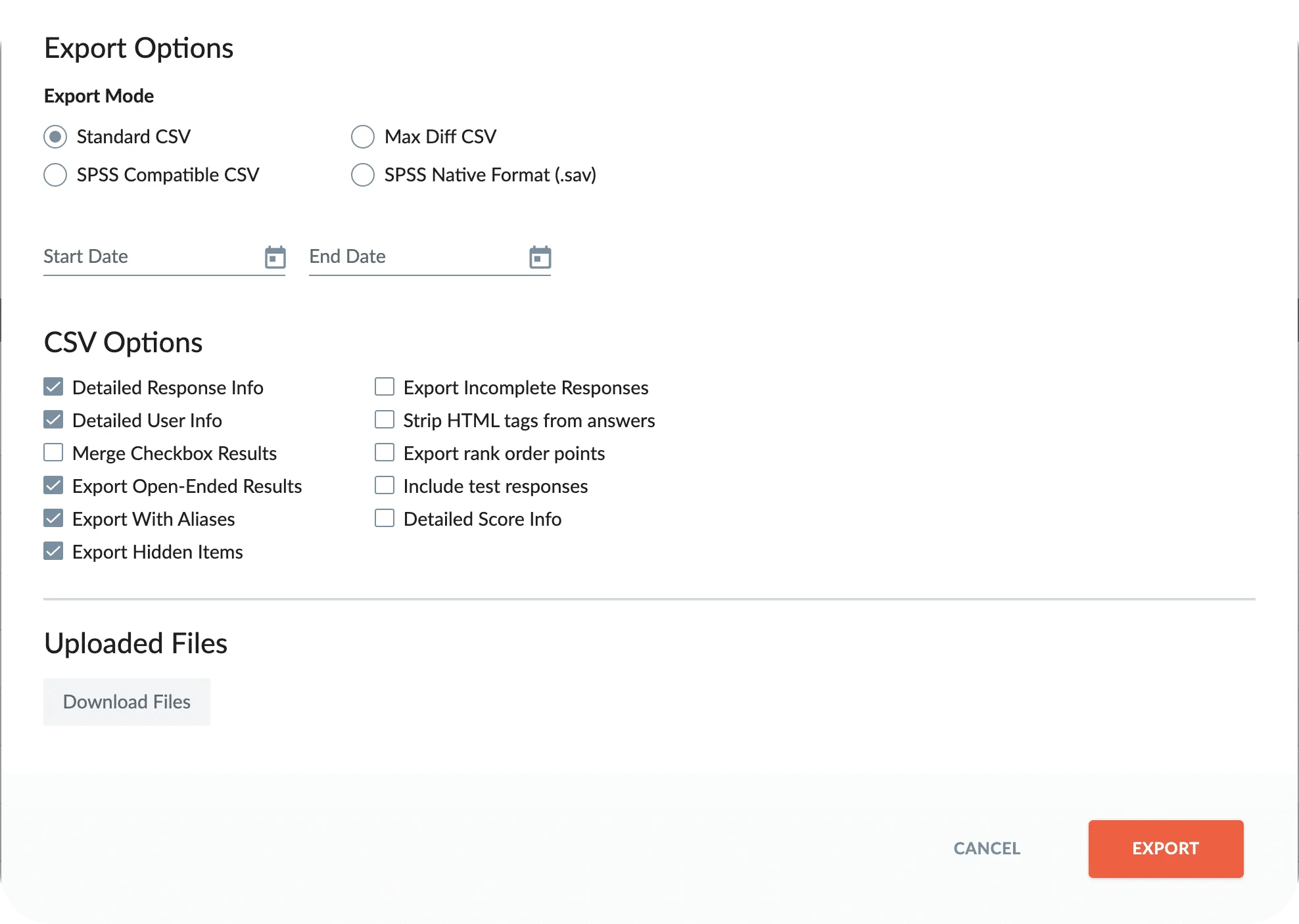
Task: Uncheck Detailed Response Info
Action: [x=53, y=387]
